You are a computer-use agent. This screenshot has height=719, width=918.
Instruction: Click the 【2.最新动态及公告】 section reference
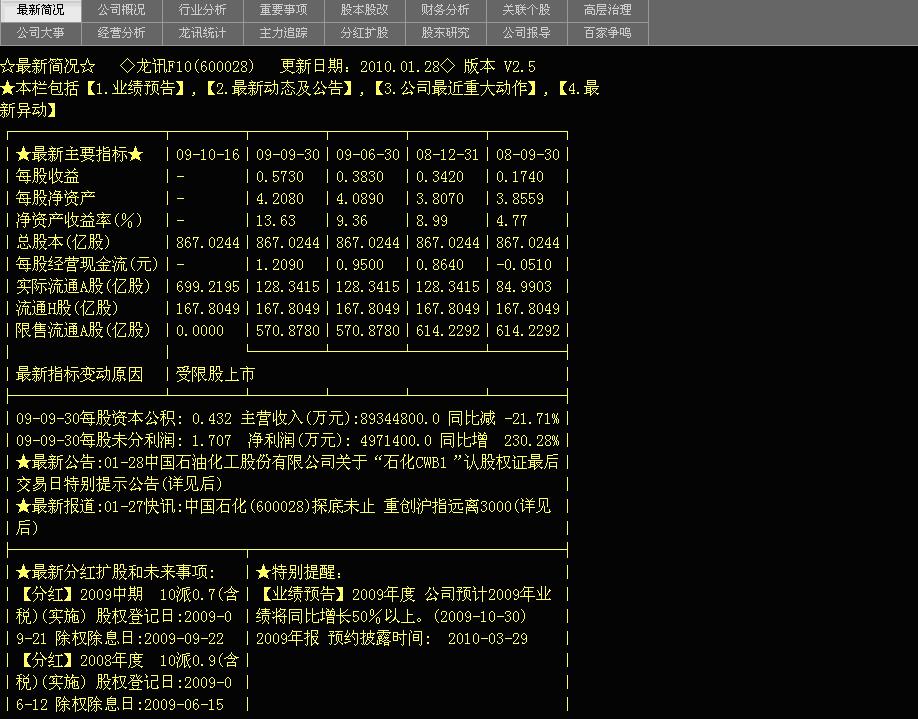tap(280, 88)
